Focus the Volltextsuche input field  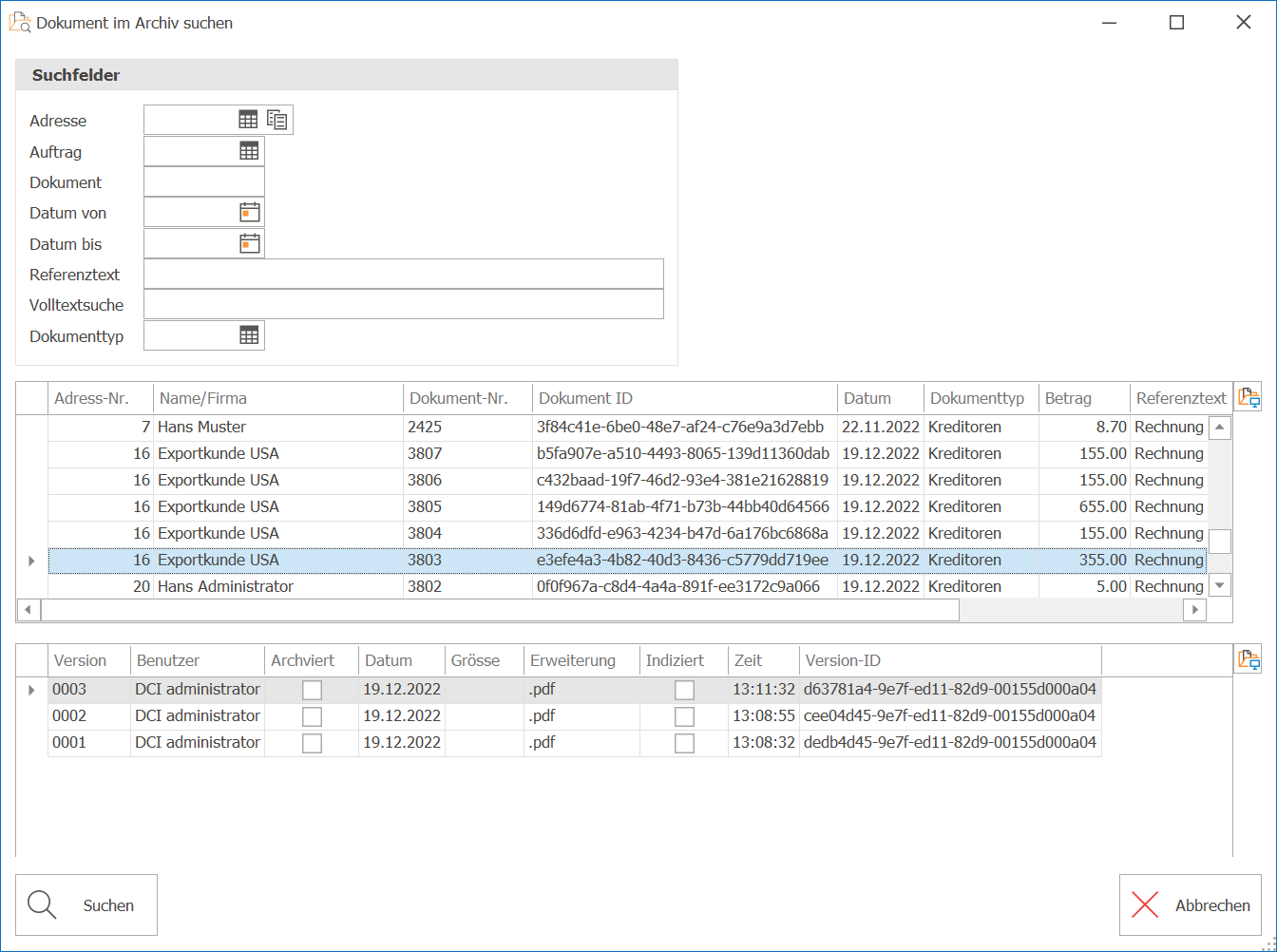(x=404, y=304)
